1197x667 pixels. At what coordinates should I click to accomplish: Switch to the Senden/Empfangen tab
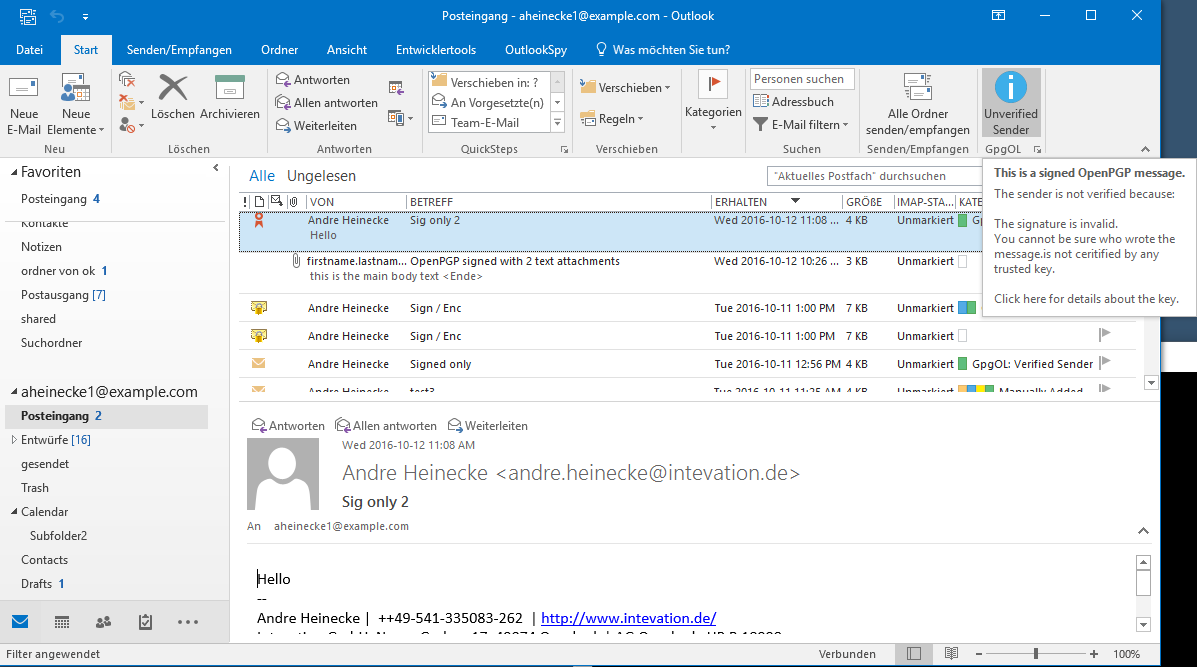(179, 50)
